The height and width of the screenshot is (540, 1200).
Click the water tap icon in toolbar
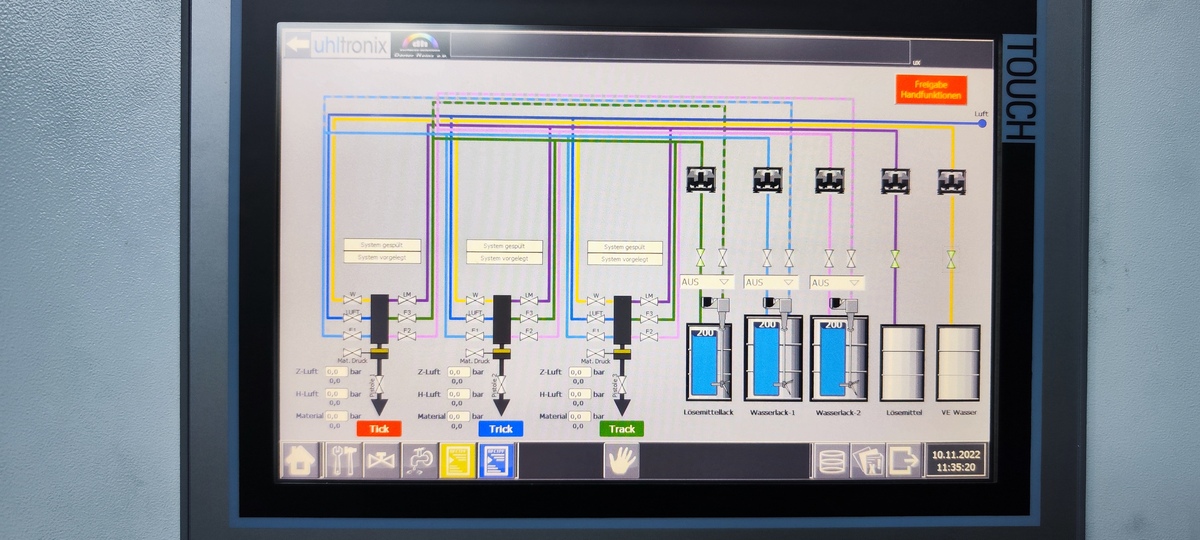pos(420,461)
